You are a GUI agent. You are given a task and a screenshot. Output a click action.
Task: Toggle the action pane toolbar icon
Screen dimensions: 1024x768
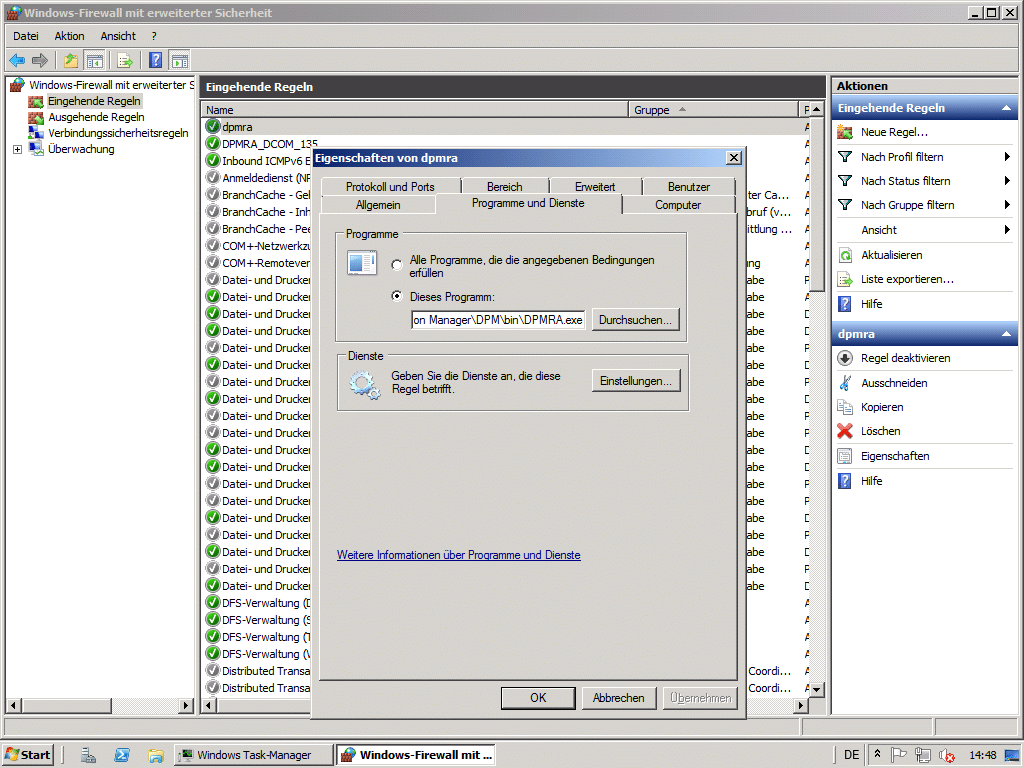pos(180,61)
